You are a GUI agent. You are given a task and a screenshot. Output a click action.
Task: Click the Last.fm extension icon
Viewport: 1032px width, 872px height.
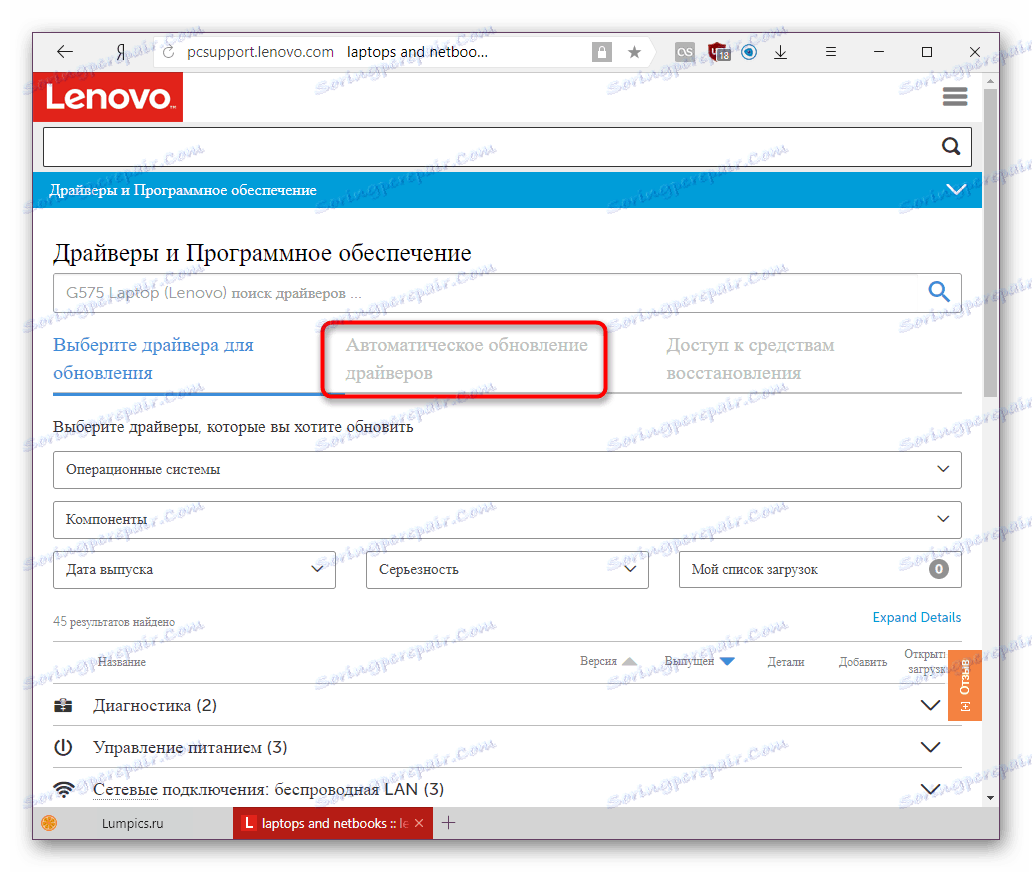tap(685, 51)
